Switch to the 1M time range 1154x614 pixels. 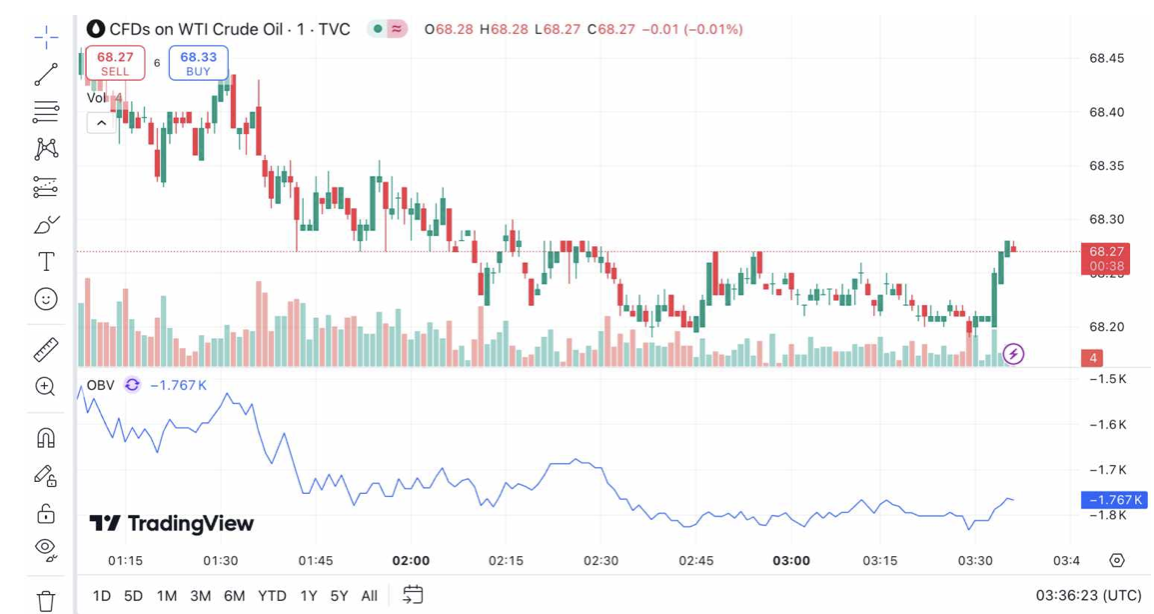click(x=166, y=596)
